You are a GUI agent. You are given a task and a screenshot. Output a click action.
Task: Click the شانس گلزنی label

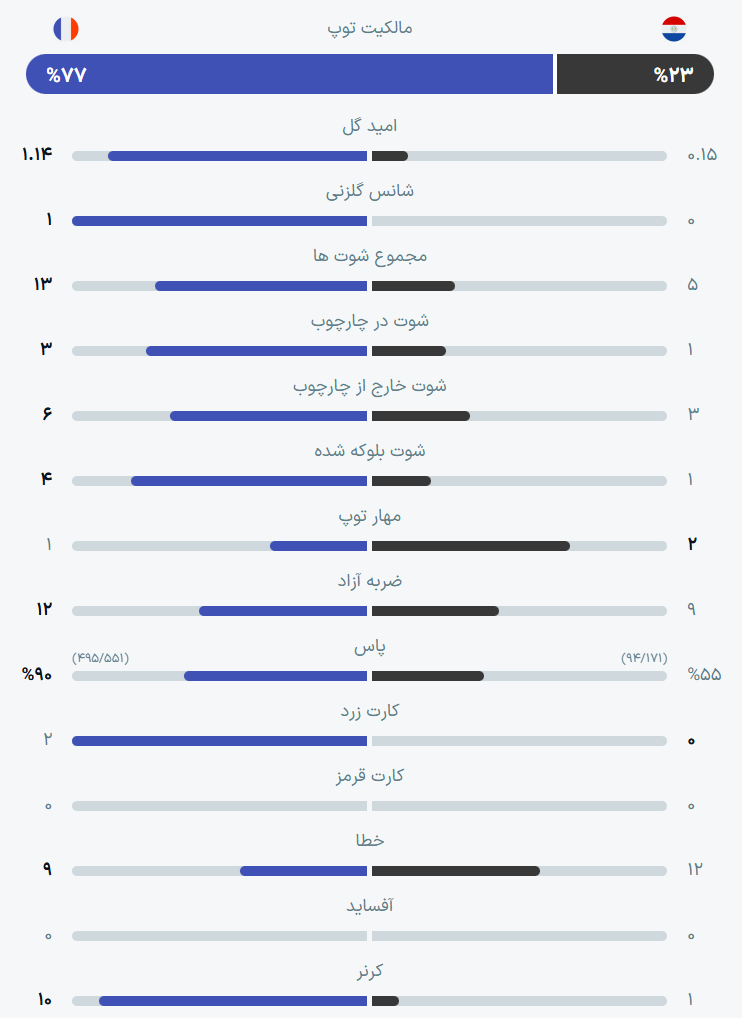click(369, 192)
